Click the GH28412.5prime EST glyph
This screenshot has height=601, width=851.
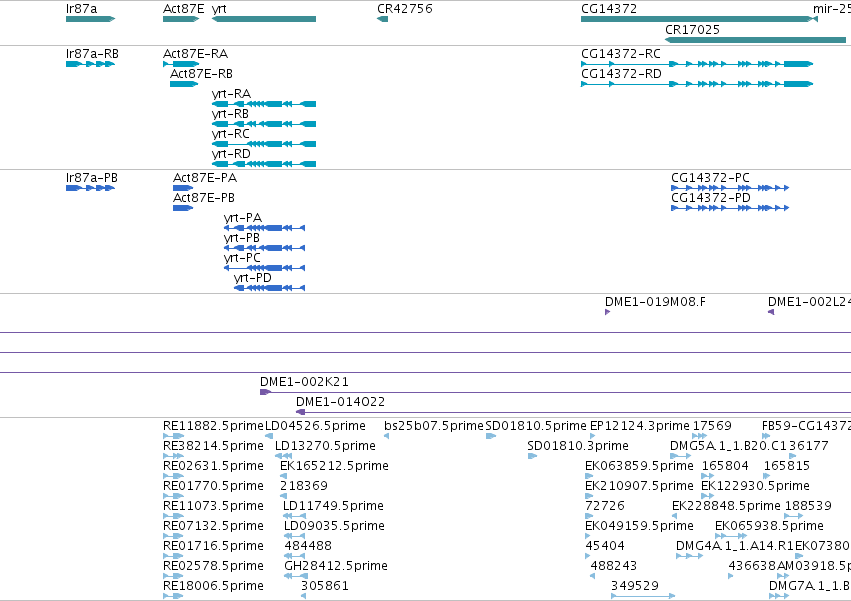coord(296,576)
